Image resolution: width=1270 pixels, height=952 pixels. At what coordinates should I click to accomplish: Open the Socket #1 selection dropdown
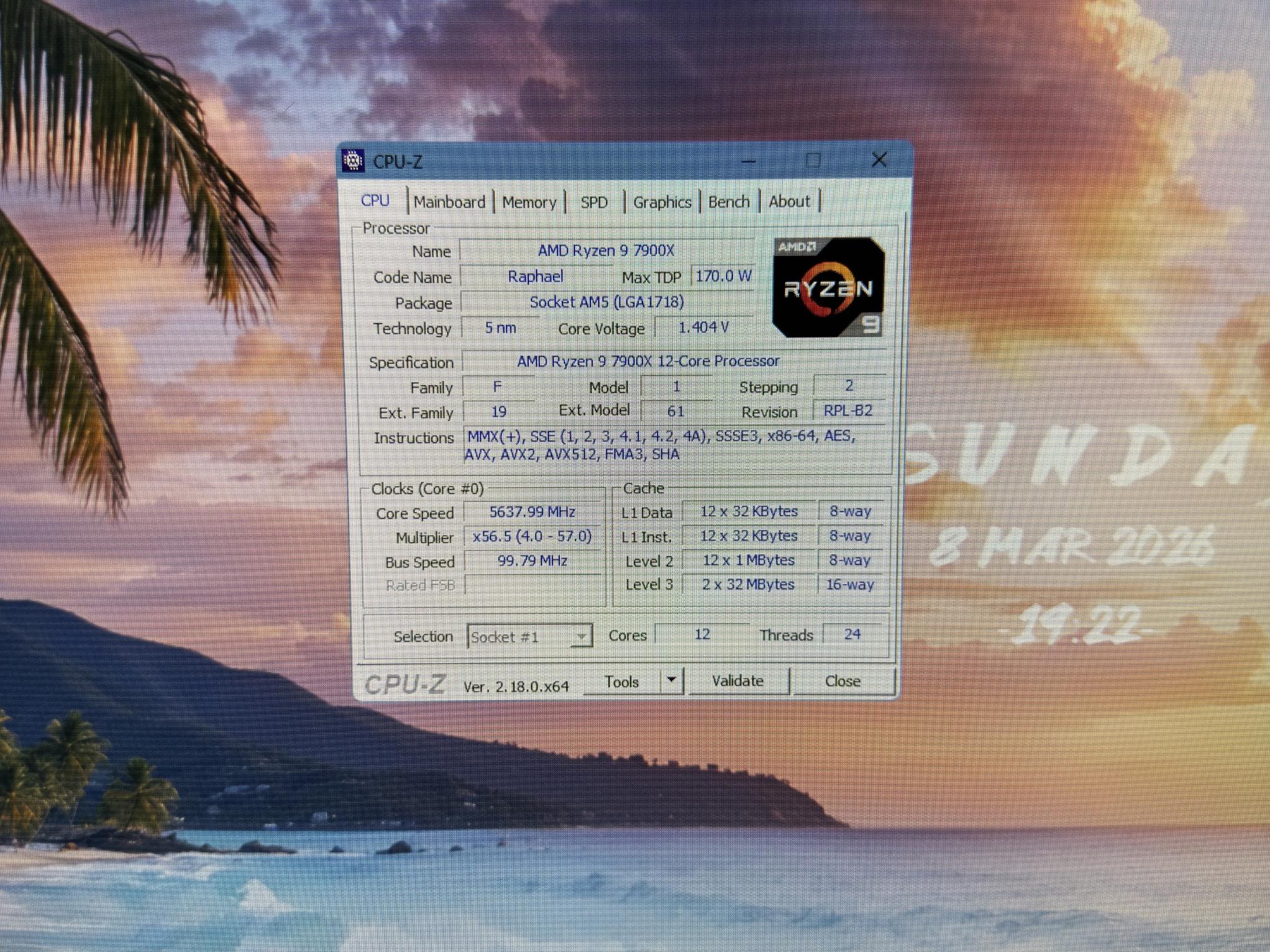tap(530, 637)
